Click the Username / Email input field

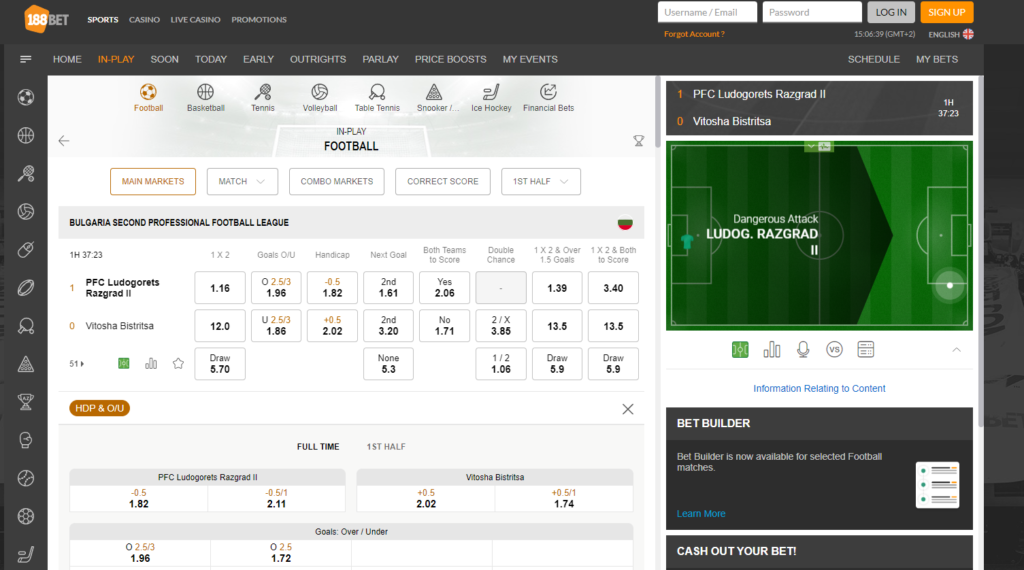point(707,12)
